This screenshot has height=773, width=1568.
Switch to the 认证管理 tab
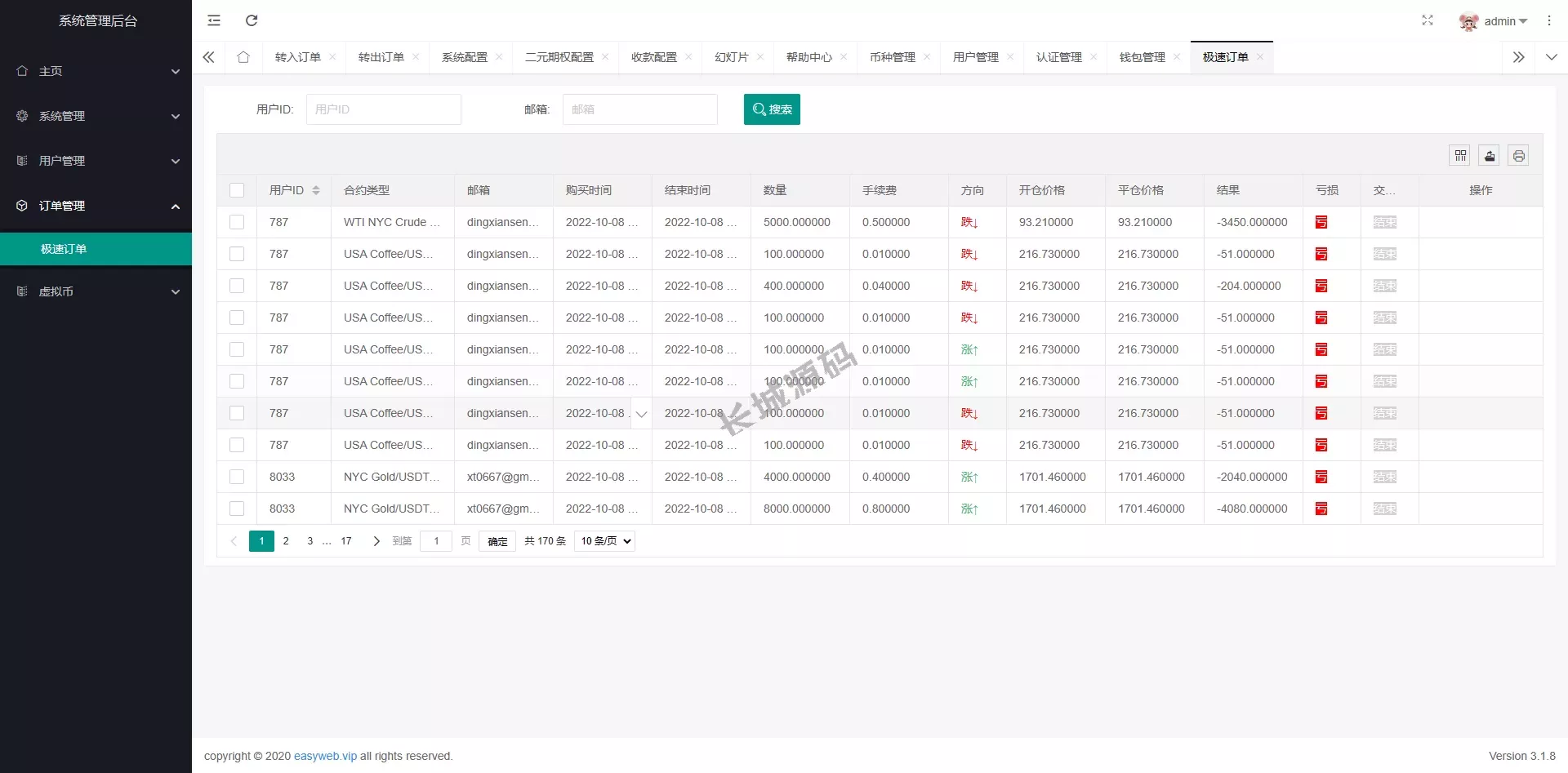(1059, 57)
